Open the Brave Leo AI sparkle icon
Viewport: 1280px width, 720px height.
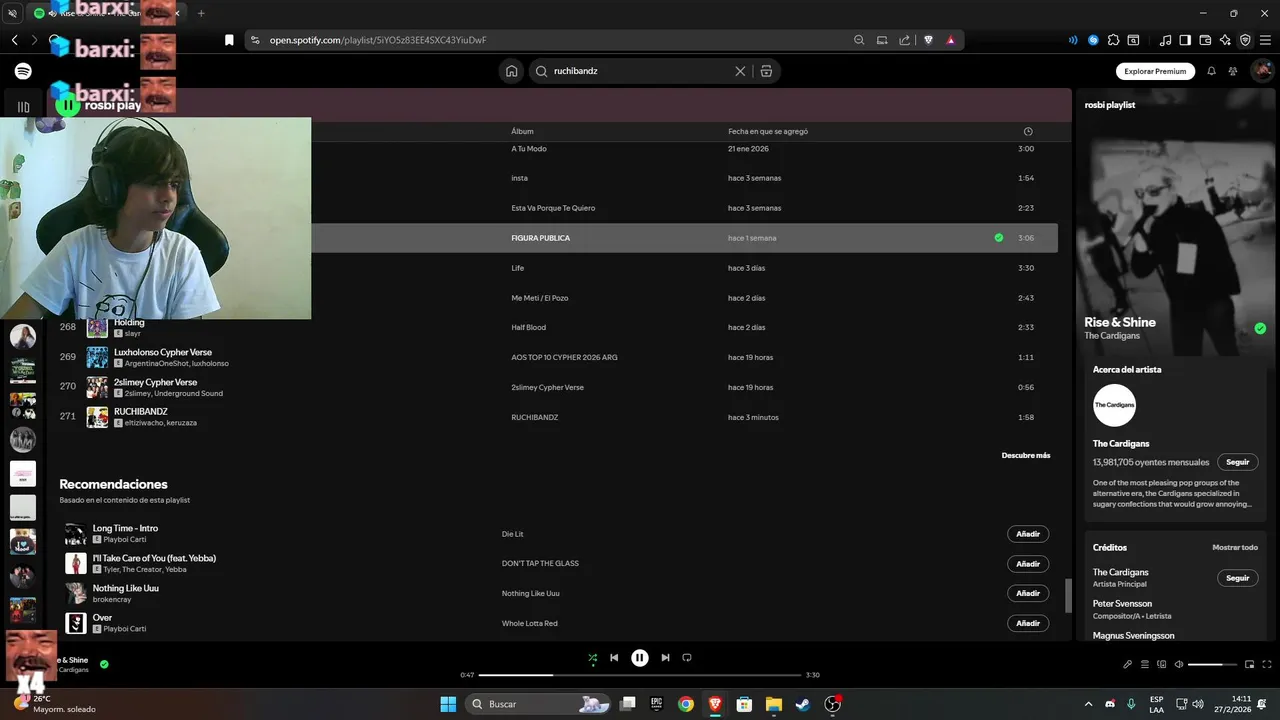pos(1226,40)
